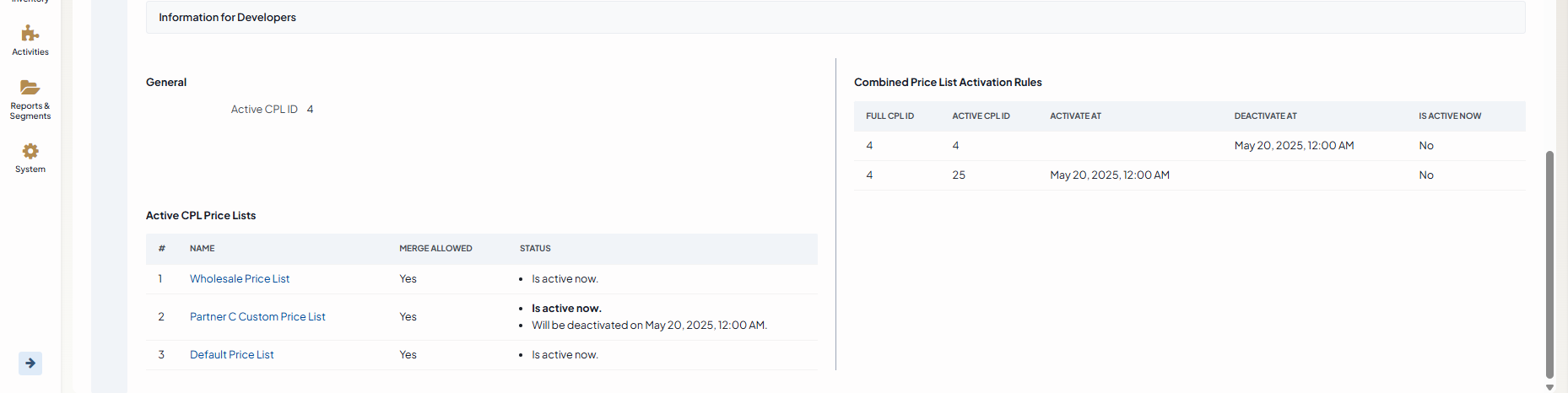Click the Reports & Segments label
This screenshot has width=1568, height=393.
[x=30, y=111]
